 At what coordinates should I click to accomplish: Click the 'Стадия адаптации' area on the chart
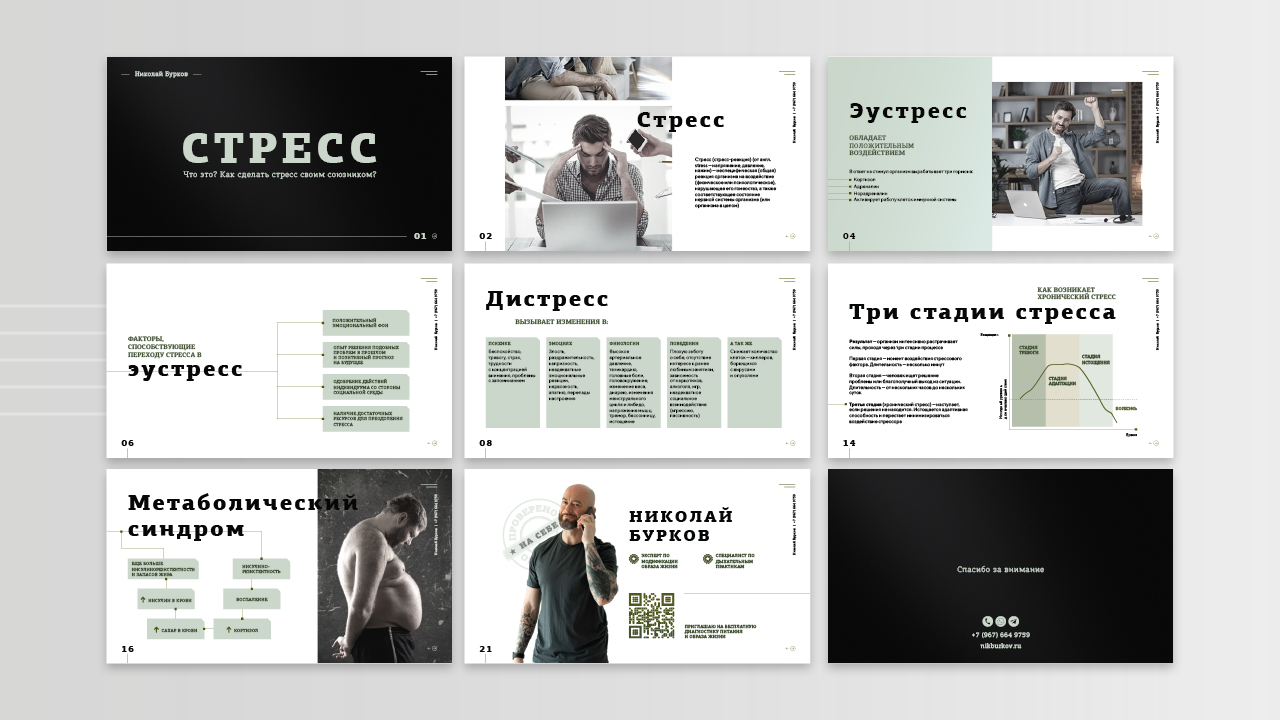coord(1062,383)
